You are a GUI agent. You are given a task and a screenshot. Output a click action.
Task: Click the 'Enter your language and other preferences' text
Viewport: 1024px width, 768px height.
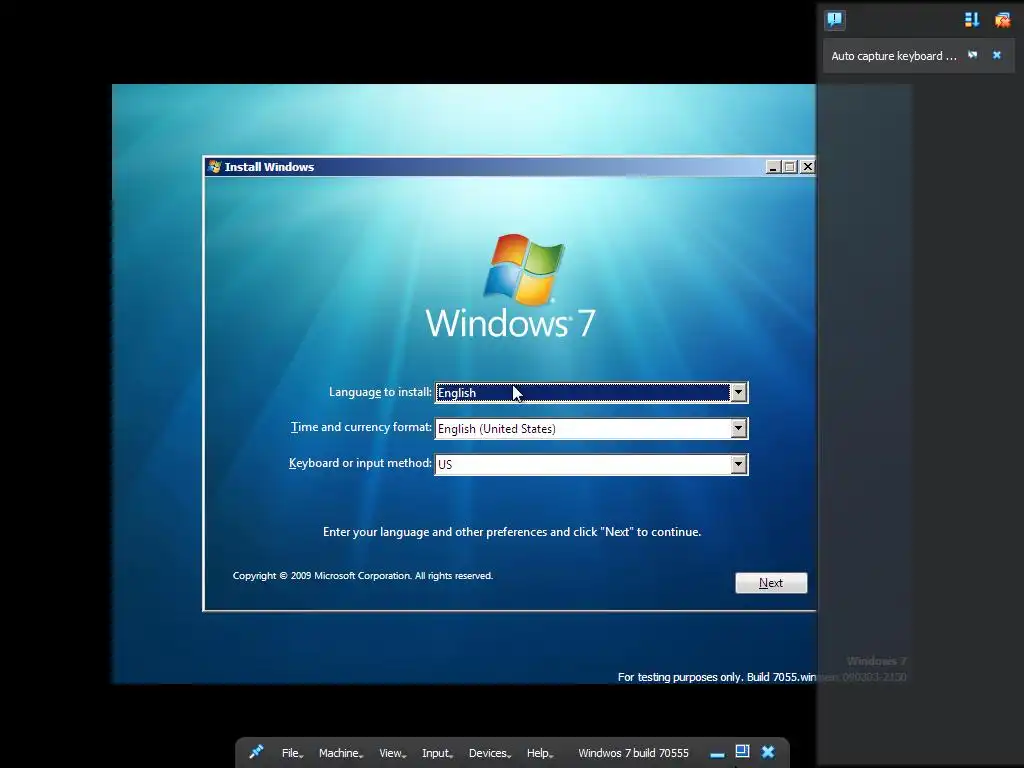click(x=512, y=532)
